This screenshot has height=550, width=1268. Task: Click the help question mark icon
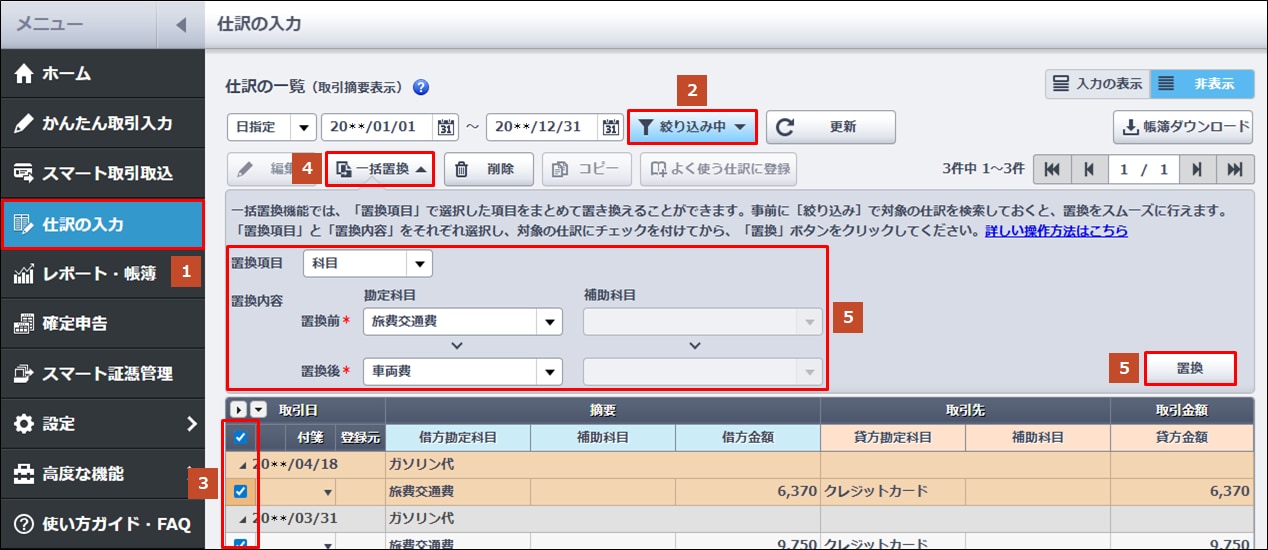(421, 87)
